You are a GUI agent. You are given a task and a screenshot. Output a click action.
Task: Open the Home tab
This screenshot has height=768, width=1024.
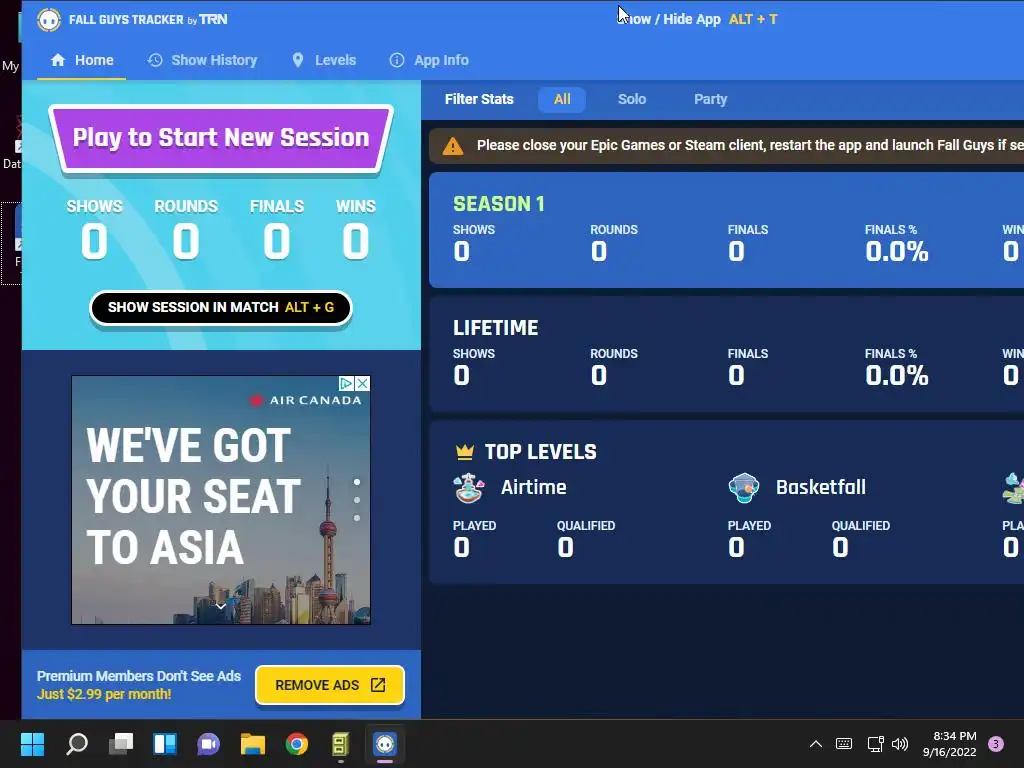tap(82, 60)
